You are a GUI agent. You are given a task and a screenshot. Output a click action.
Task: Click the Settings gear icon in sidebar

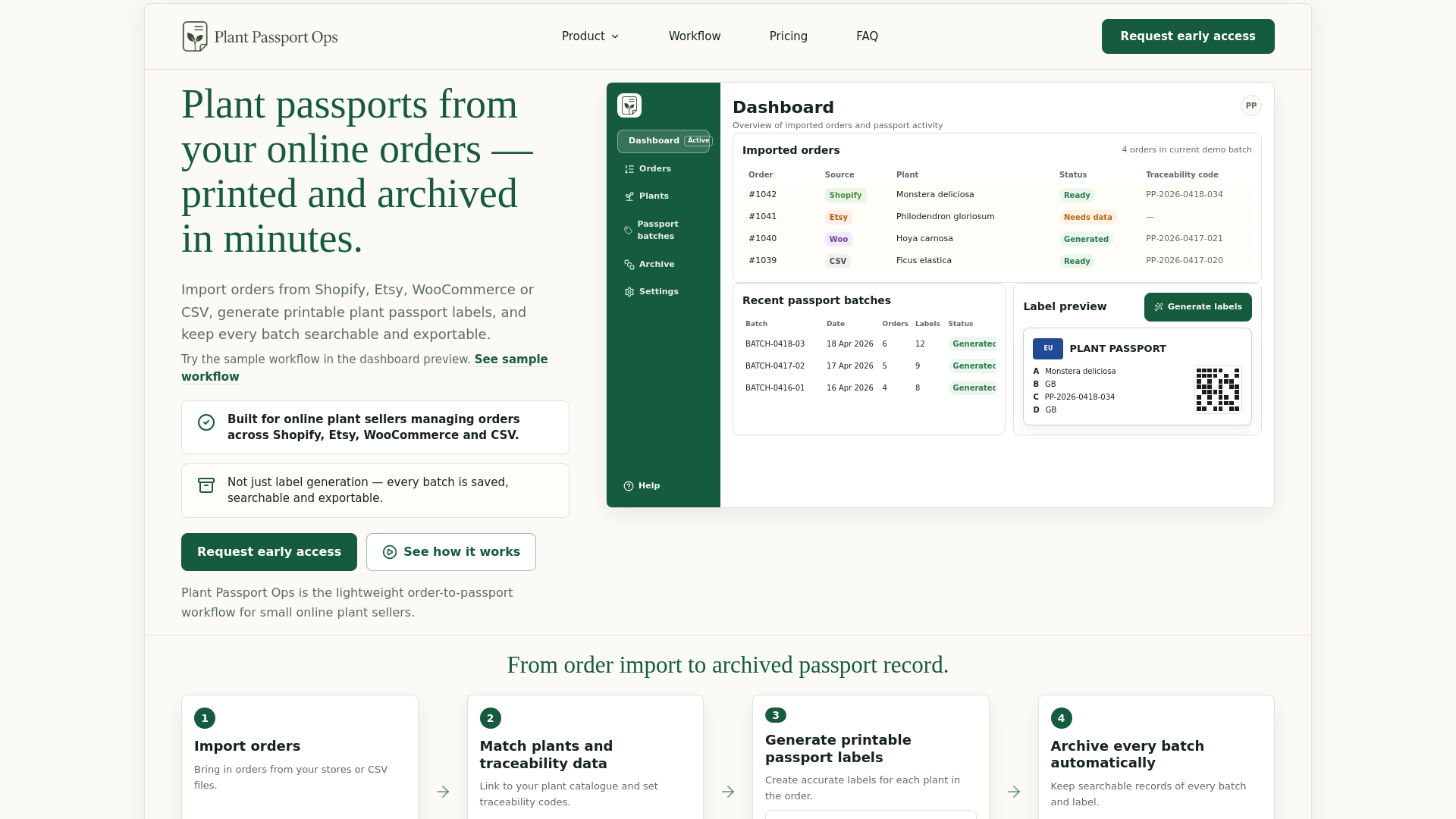click(x=629, y=292)
